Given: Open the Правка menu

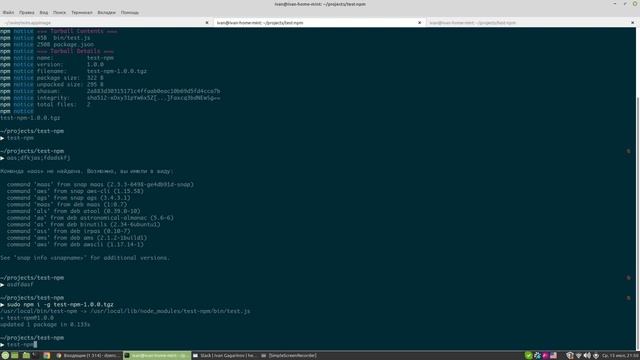Looking at the screenshot, I should click(27, 13).
